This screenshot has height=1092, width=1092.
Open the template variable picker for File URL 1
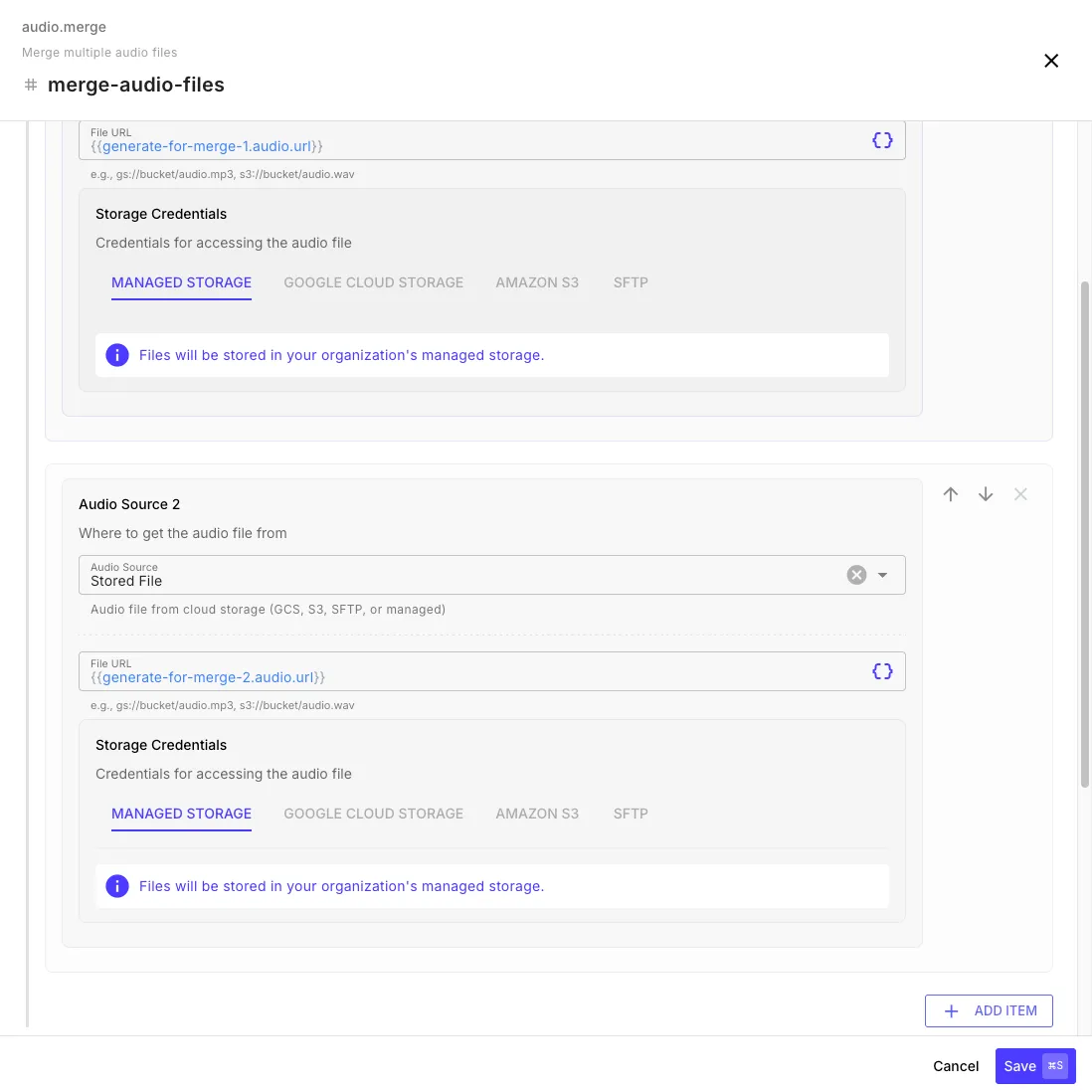[882, 140]
